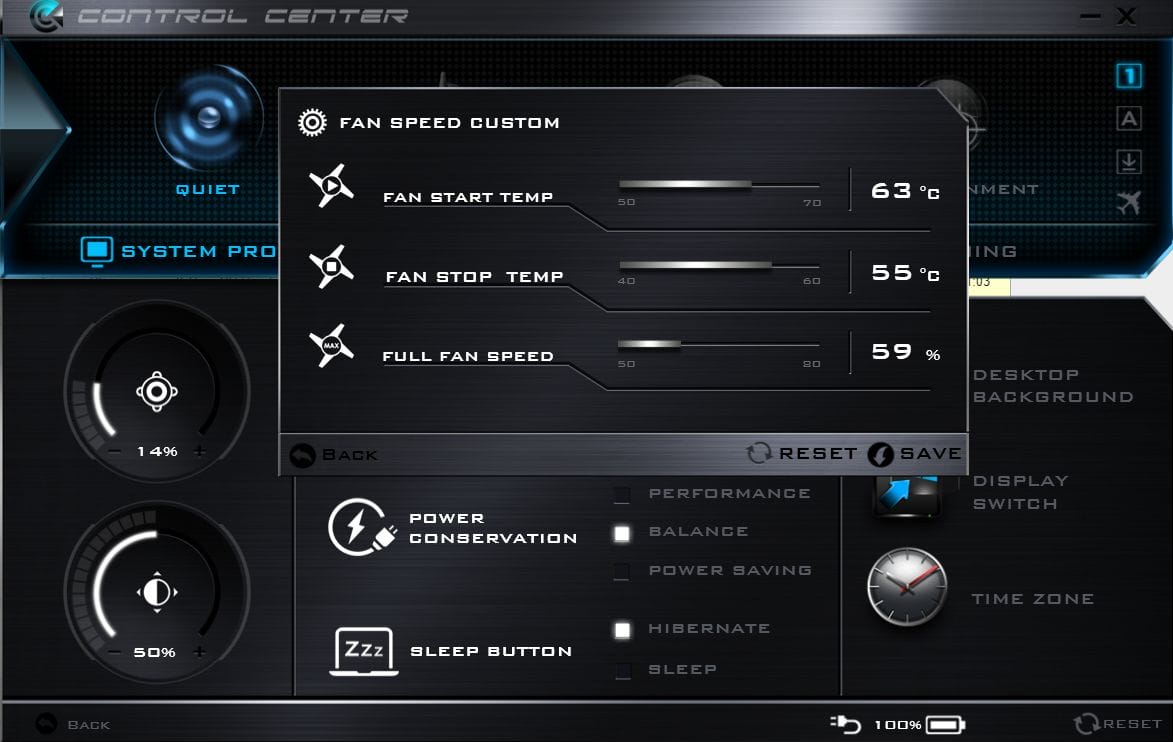Enable the Balance power mode
The height and width of the screenshot is (742, 1173).
pos(622,533)
